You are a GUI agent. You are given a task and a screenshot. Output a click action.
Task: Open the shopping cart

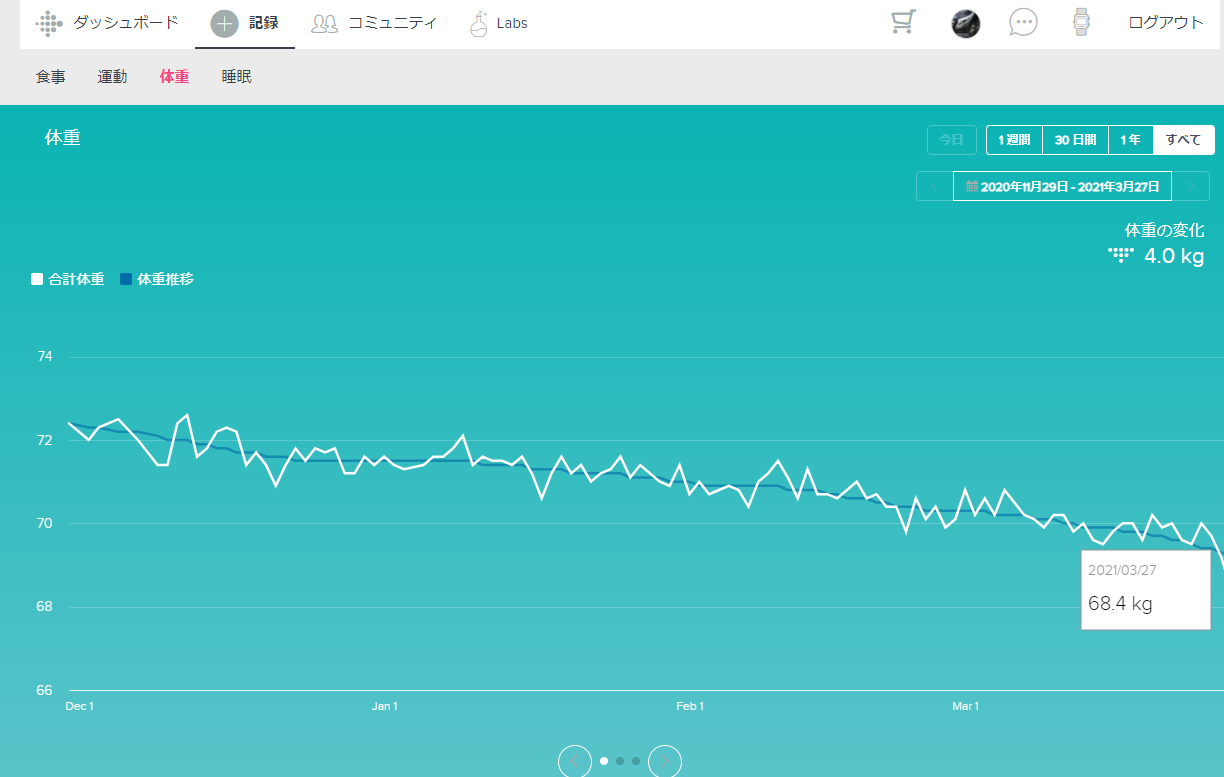tap(903, 23)
